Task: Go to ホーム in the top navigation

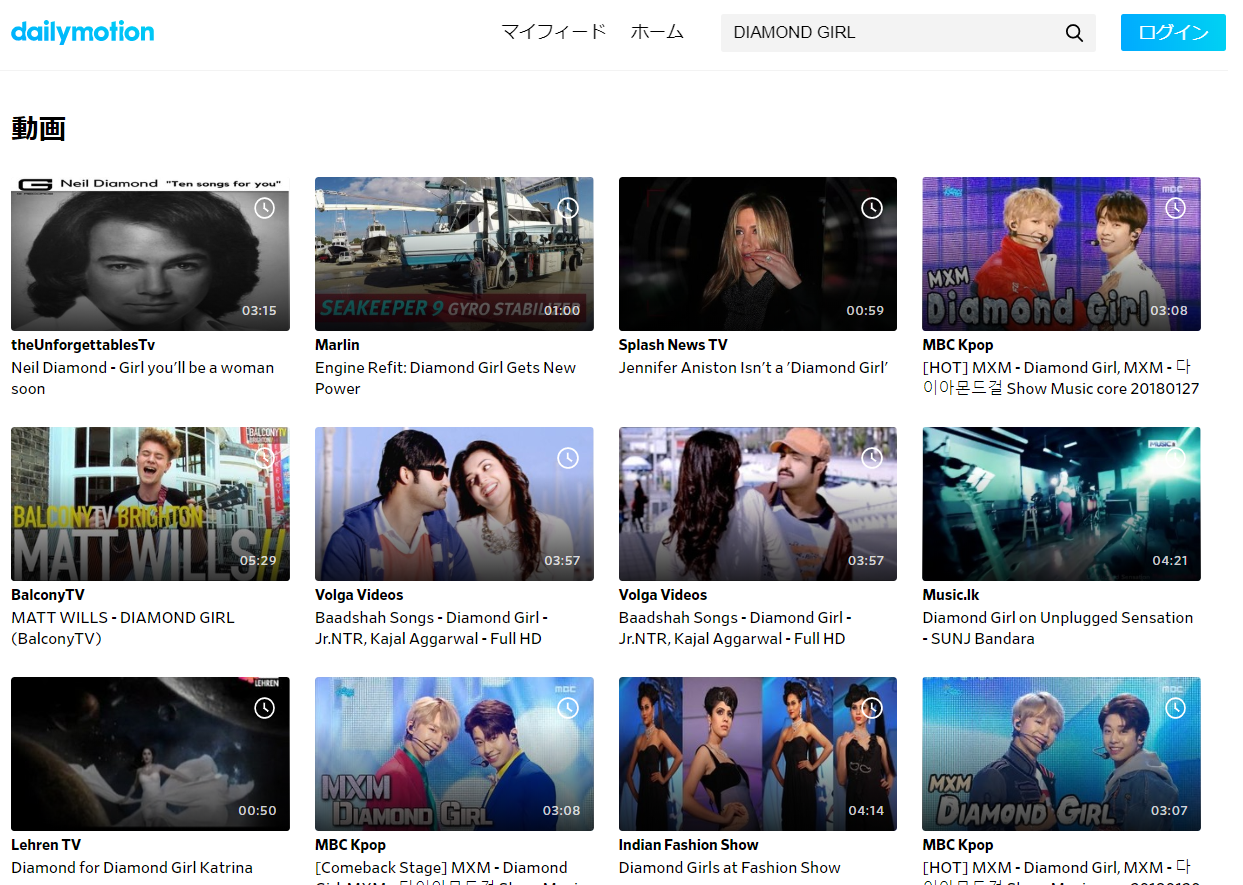Action: pos(657,32)
